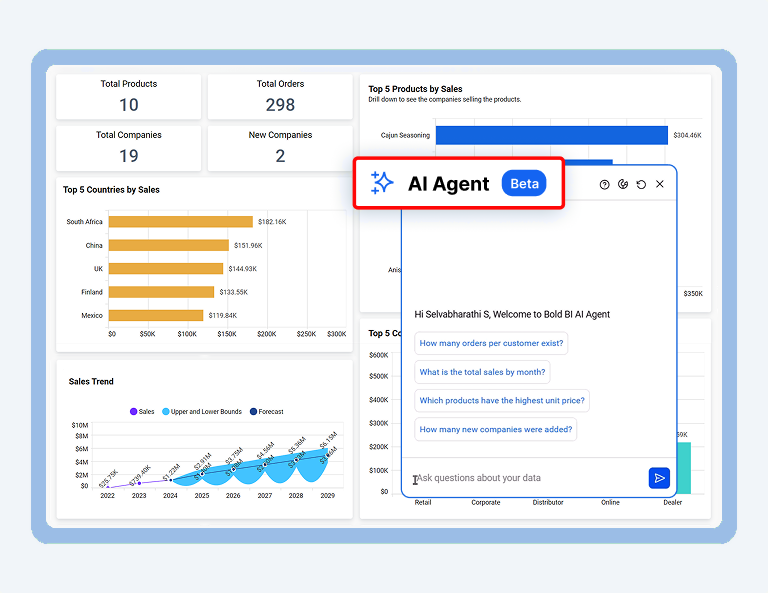Click the 'Drill down to see the companies' subtitle
Image resolution: width=768 pixels, height=593 pixels.
445,99
